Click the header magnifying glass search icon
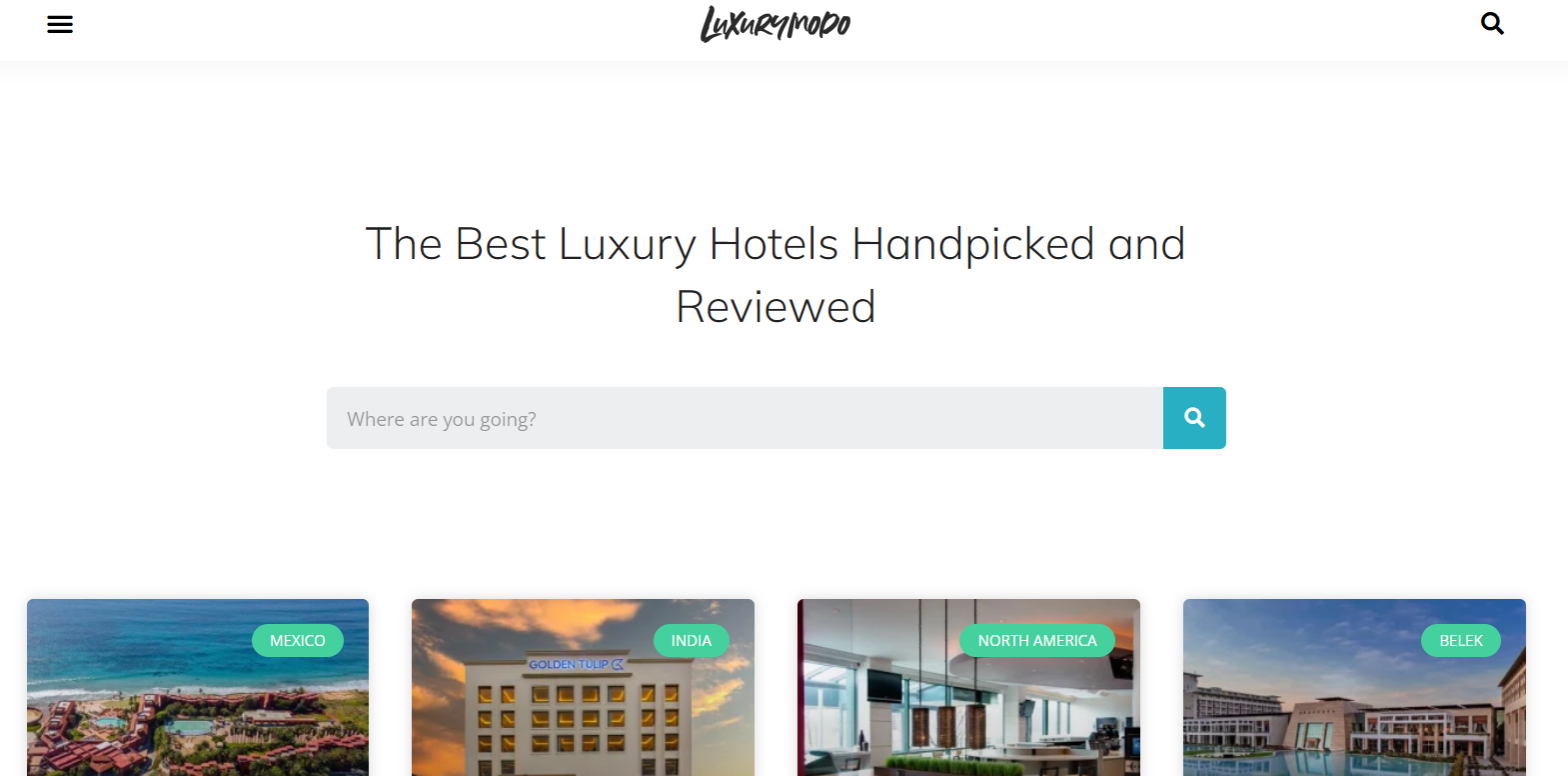Image resolution: width=1568 pixels, height=776 pixels. [1492, 23]
